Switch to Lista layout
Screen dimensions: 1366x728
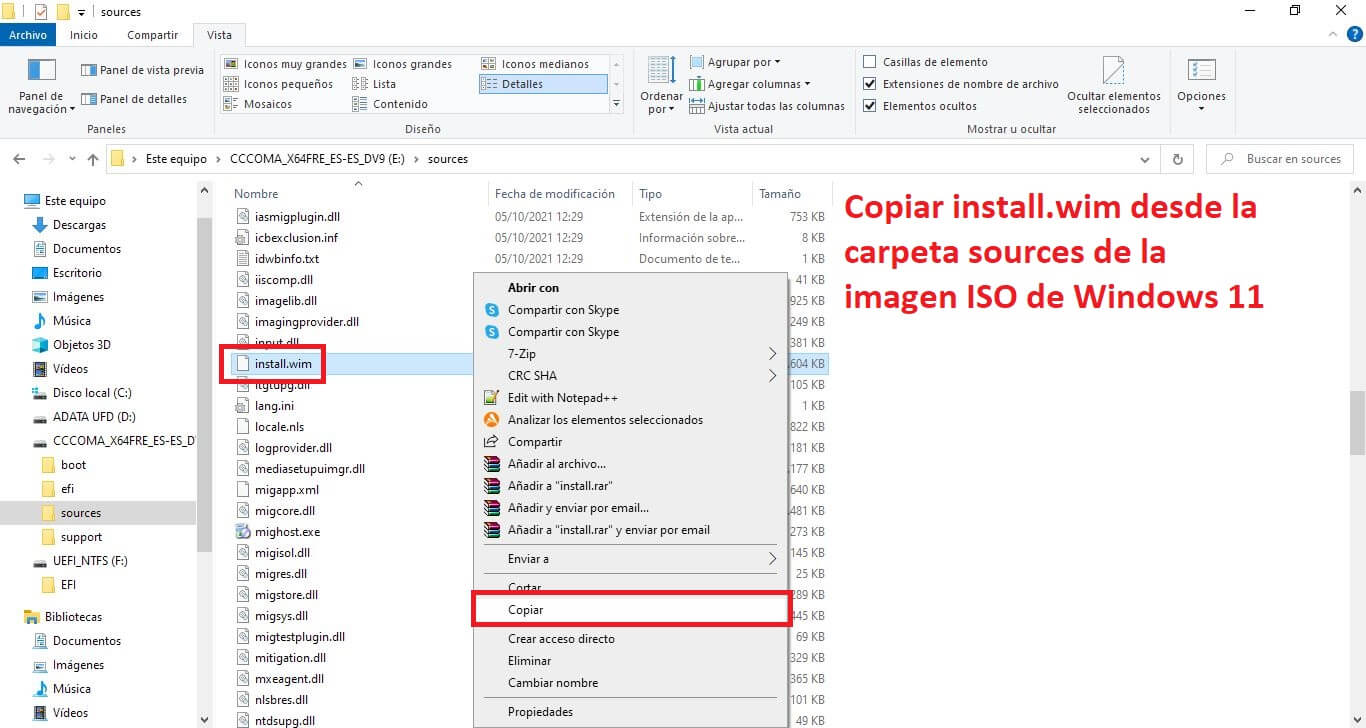(375, 84)
